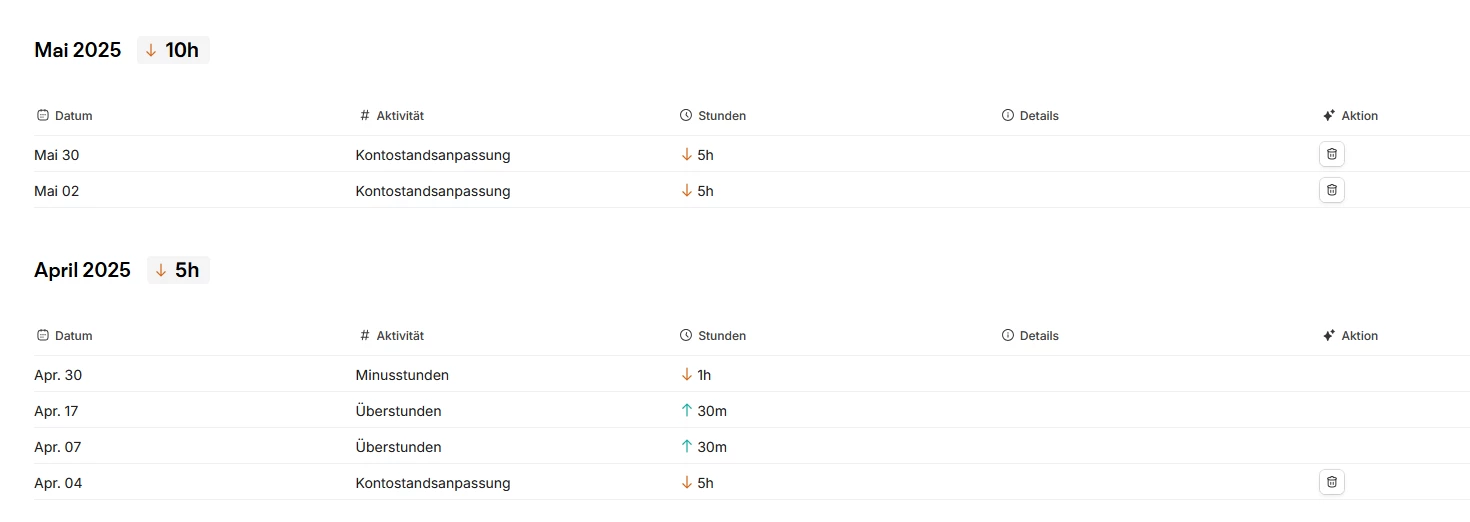Select the April 2025 section heading
This screenshot has height=522, width=1470.
pyautogui.click(x=83, y=270)
